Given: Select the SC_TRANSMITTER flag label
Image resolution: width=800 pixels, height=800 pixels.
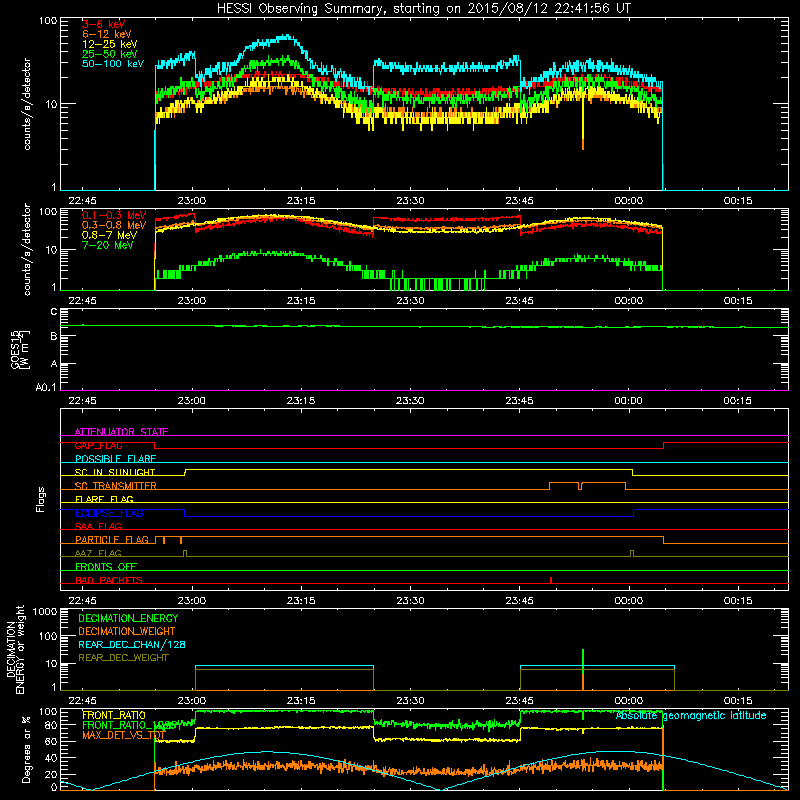Looking at the screenshot, I should point(116,486).
